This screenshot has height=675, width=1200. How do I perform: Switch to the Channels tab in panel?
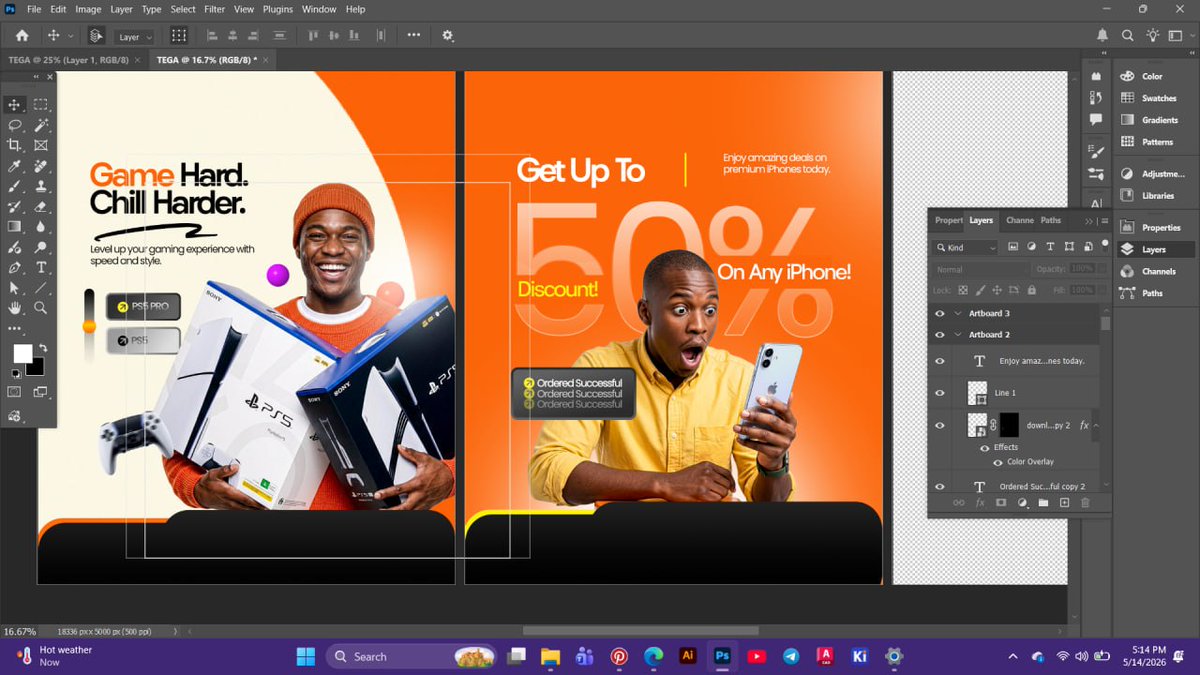[x=1019, y=220]
